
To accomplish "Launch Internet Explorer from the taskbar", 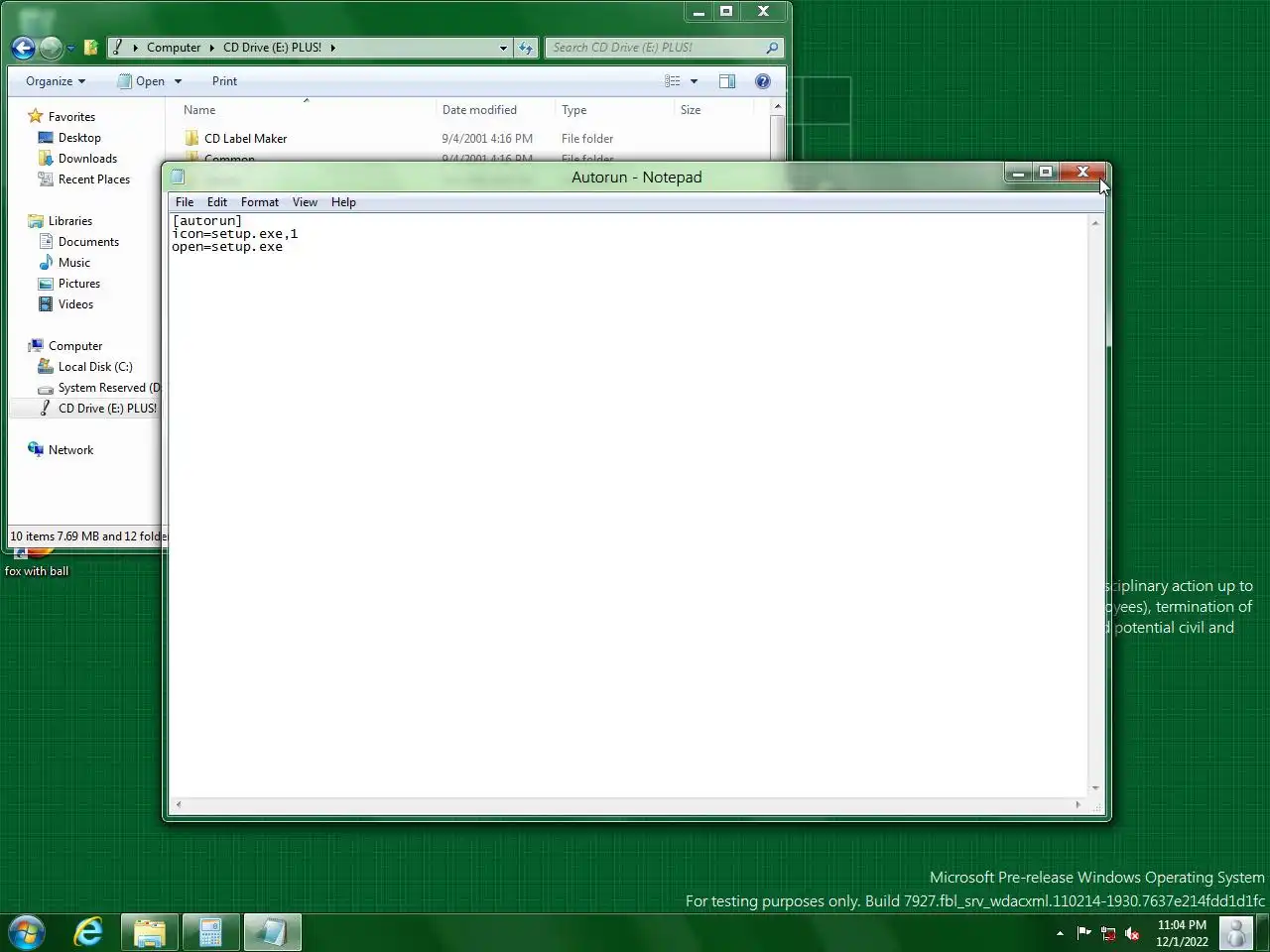I will (88, 933).
